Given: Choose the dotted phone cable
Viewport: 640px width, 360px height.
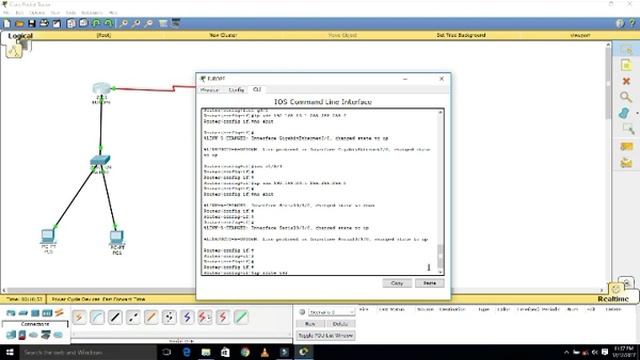Looking at the screenshot, I should 169,317.
